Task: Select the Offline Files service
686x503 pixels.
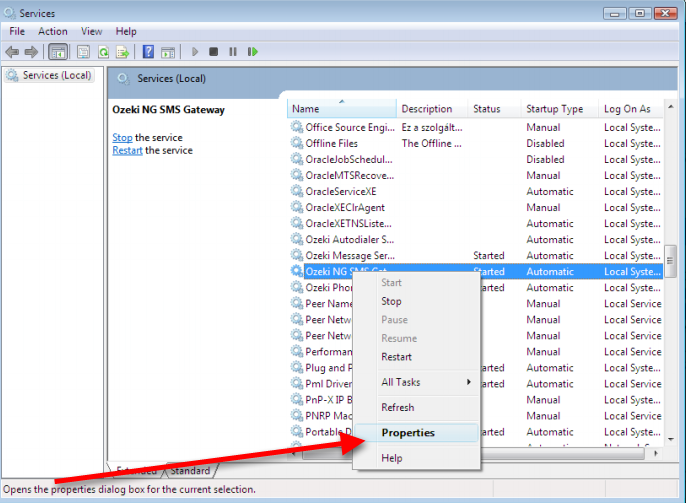Action: tap(476, 143)
